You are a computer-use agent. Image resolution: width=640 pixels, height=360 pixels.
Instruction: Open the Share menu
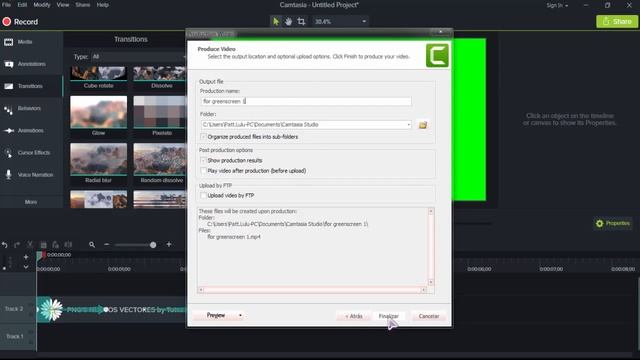[x=82, y=5]
